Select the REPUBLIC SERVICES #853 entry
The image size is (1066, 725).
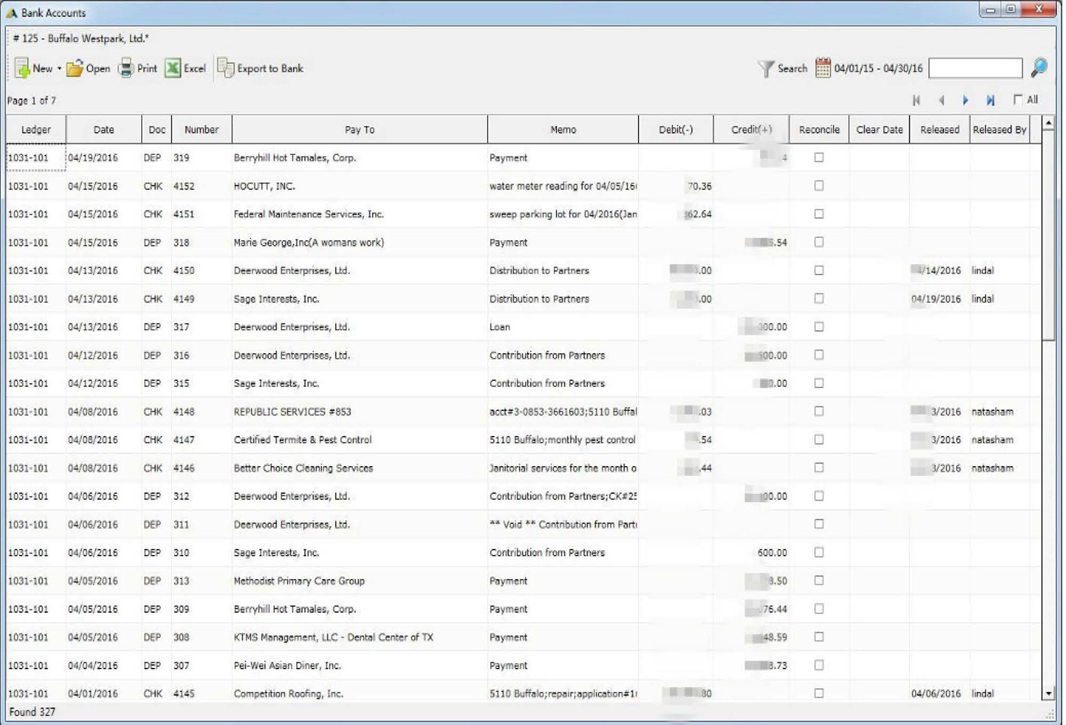point(292,412)
